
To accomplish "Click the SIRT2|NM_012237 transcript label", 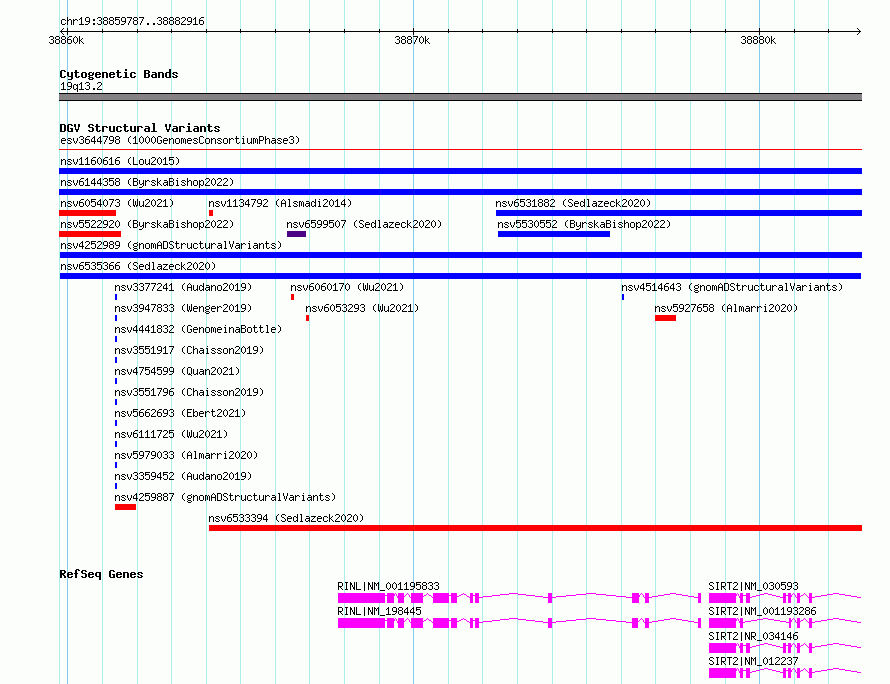I will click(753, 661).
